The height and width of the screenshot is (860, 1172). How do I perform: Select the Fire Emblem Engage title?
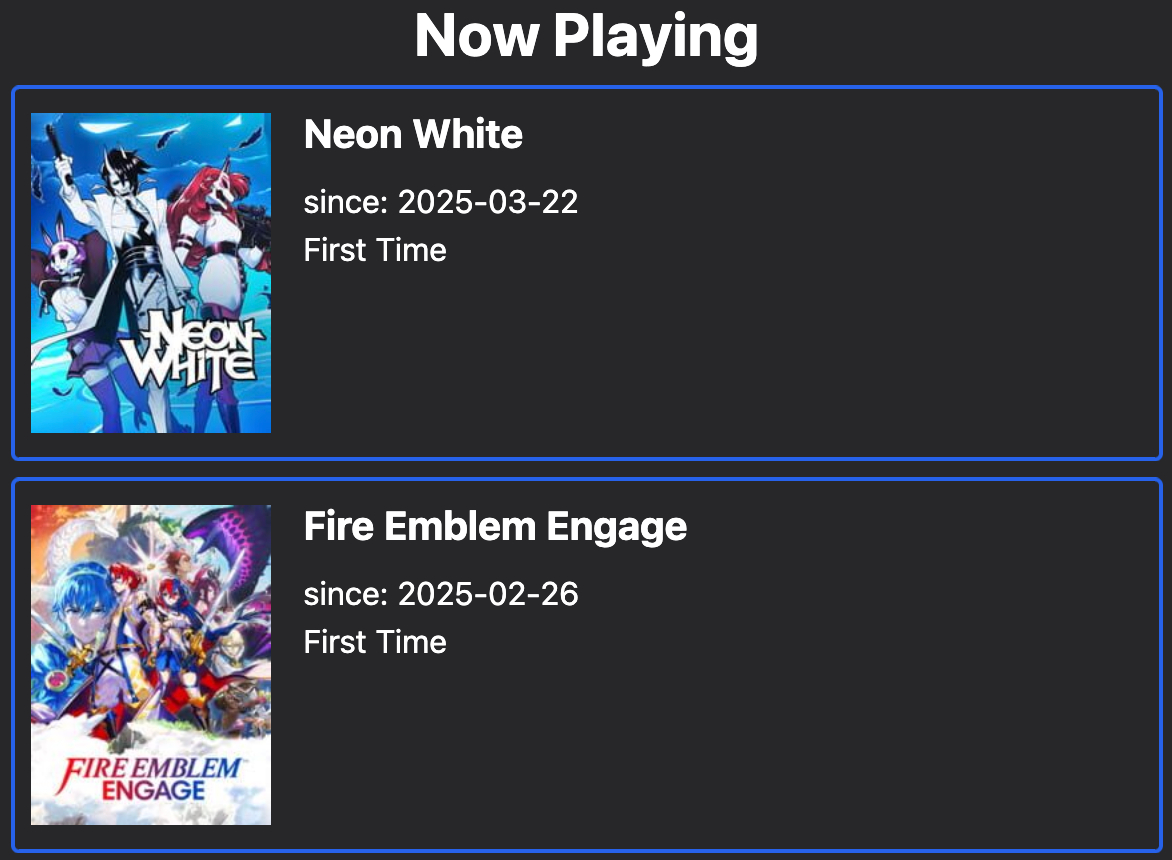coord(495,526)
